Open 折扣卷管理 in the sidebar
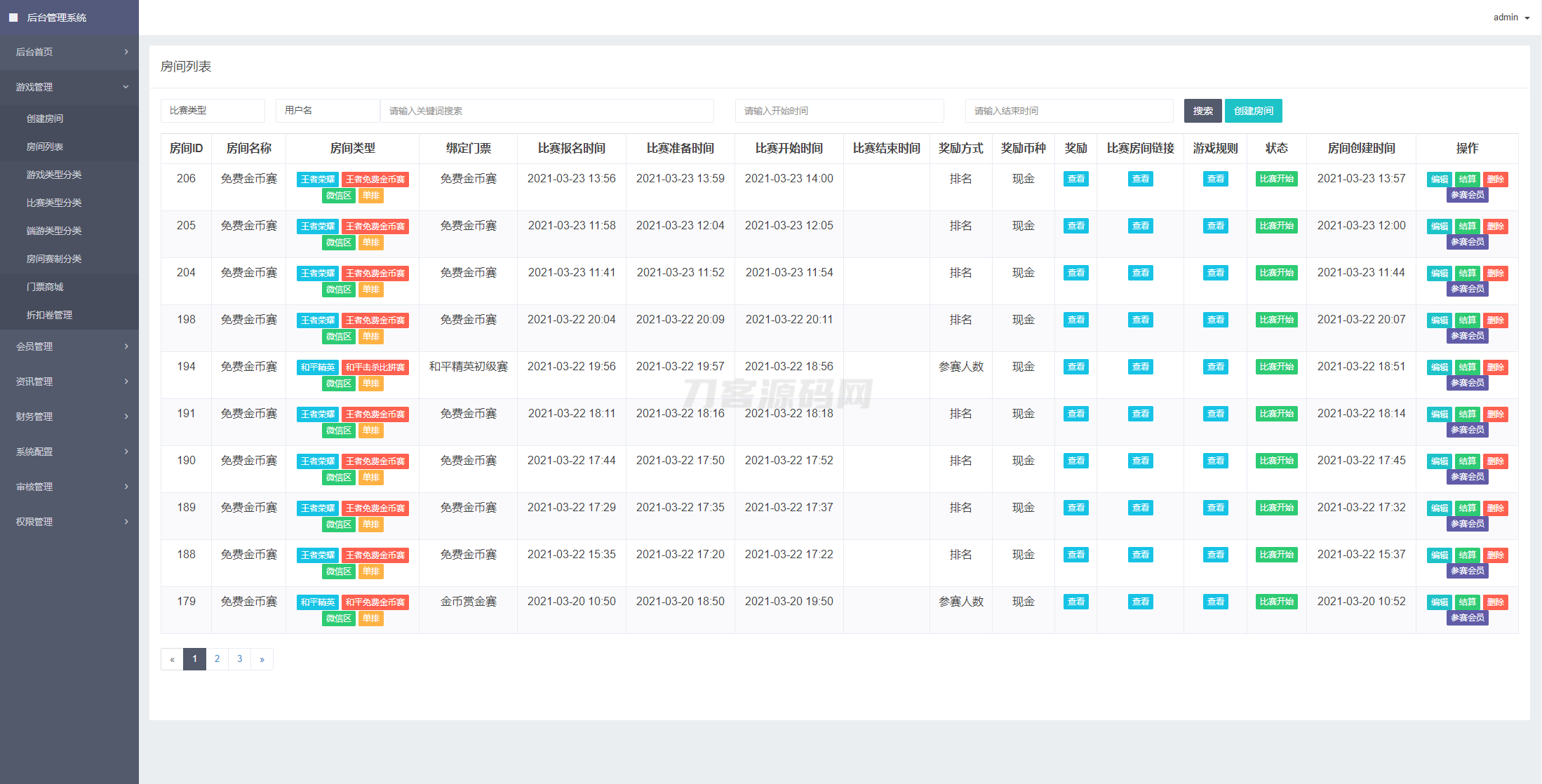This screenshot has width=1542, height=784. point(49,315)
